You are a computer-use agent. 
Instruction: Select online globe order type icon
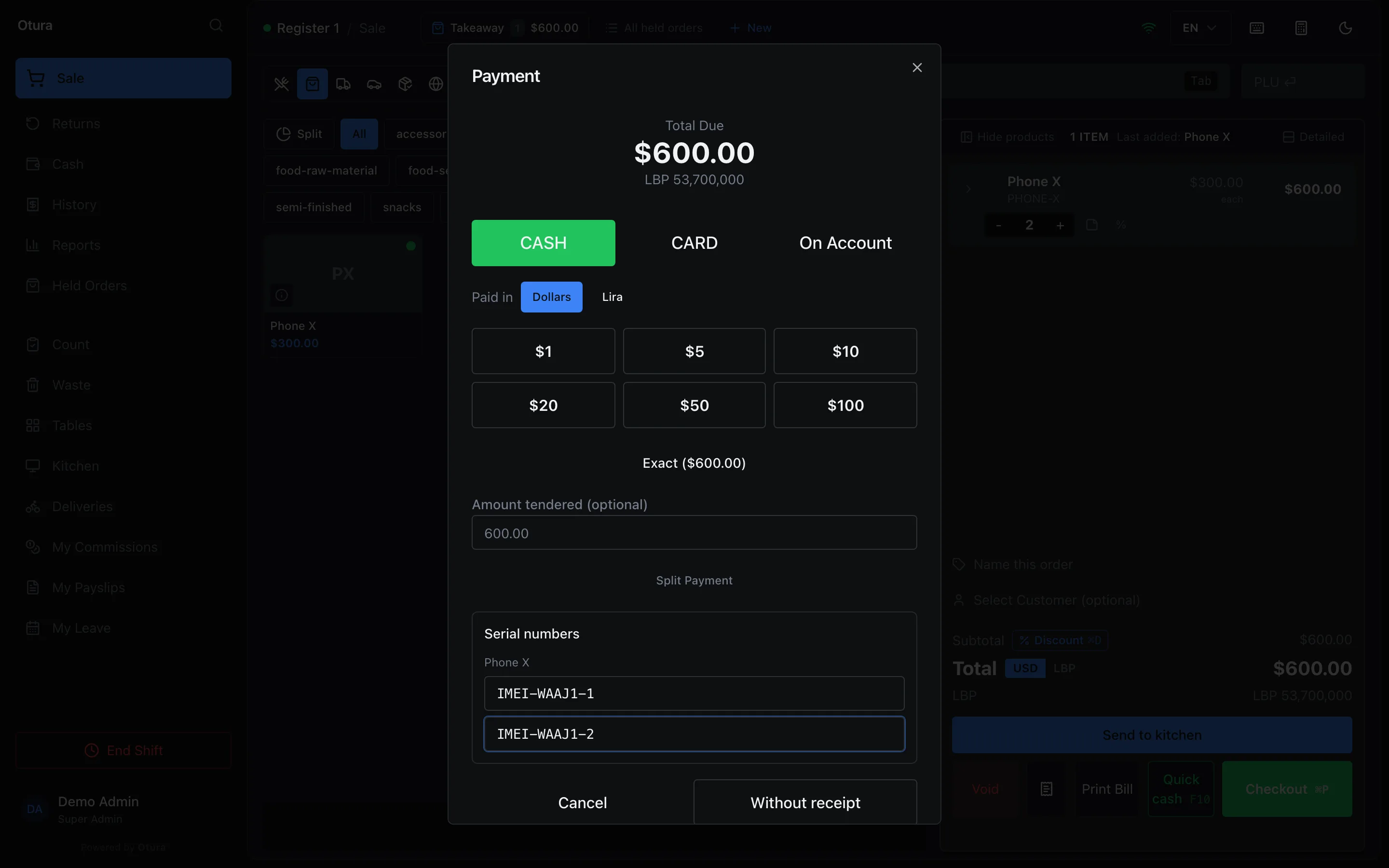click(436, 84)
